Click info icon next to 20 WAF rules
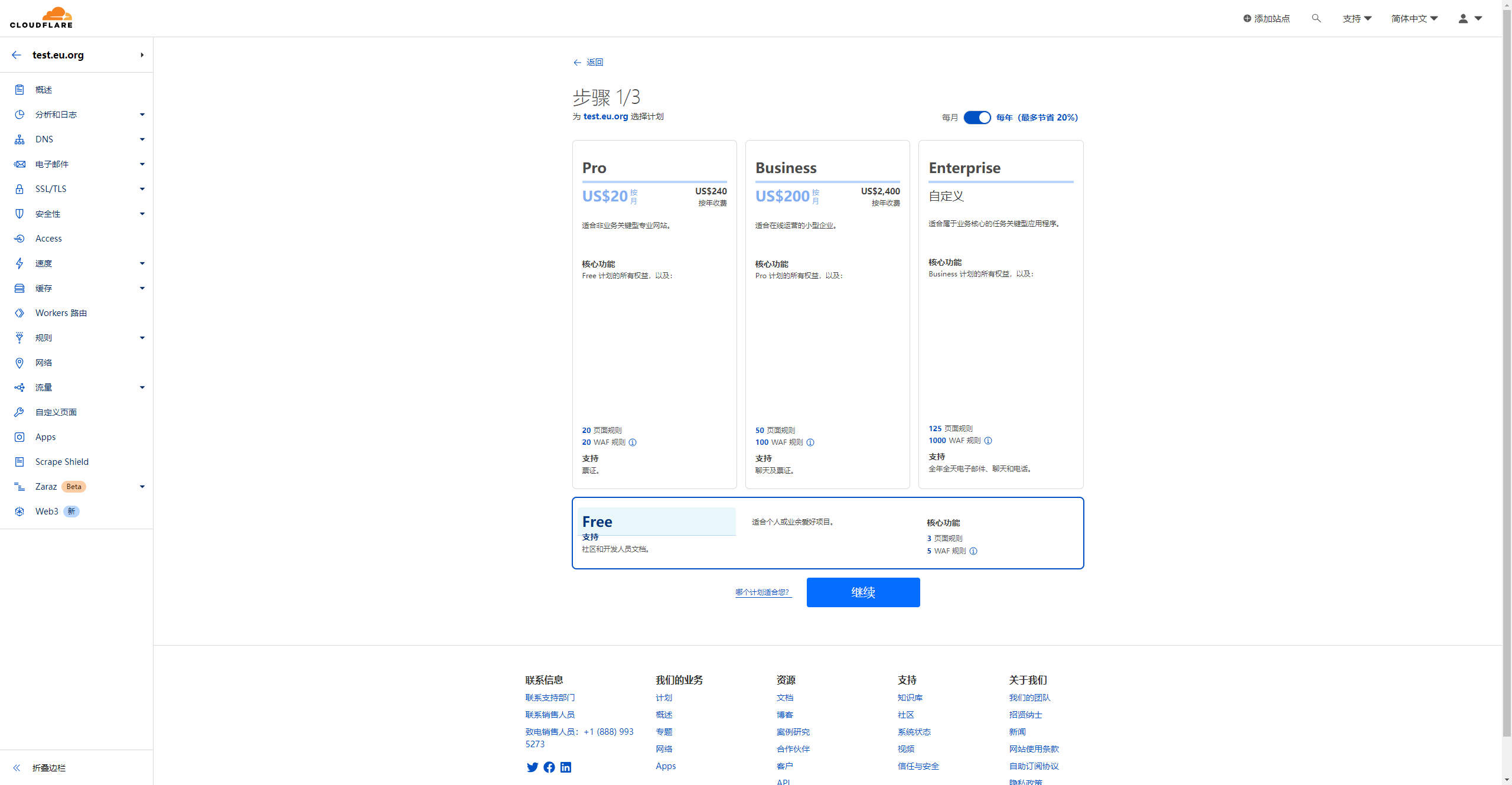 click(633, 442)
